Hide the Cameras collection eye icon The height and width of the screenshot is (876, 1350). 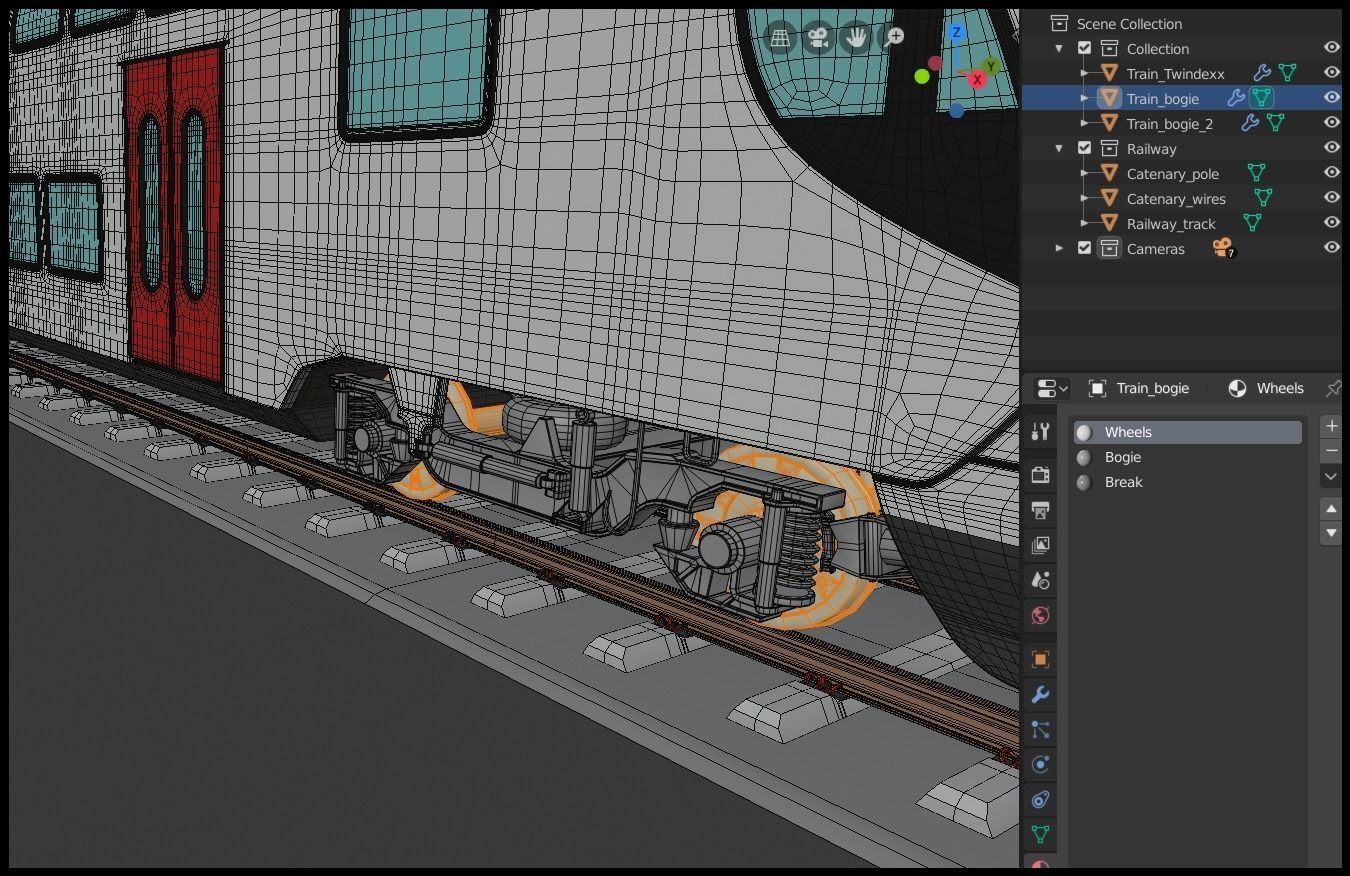click(1331, 247)
